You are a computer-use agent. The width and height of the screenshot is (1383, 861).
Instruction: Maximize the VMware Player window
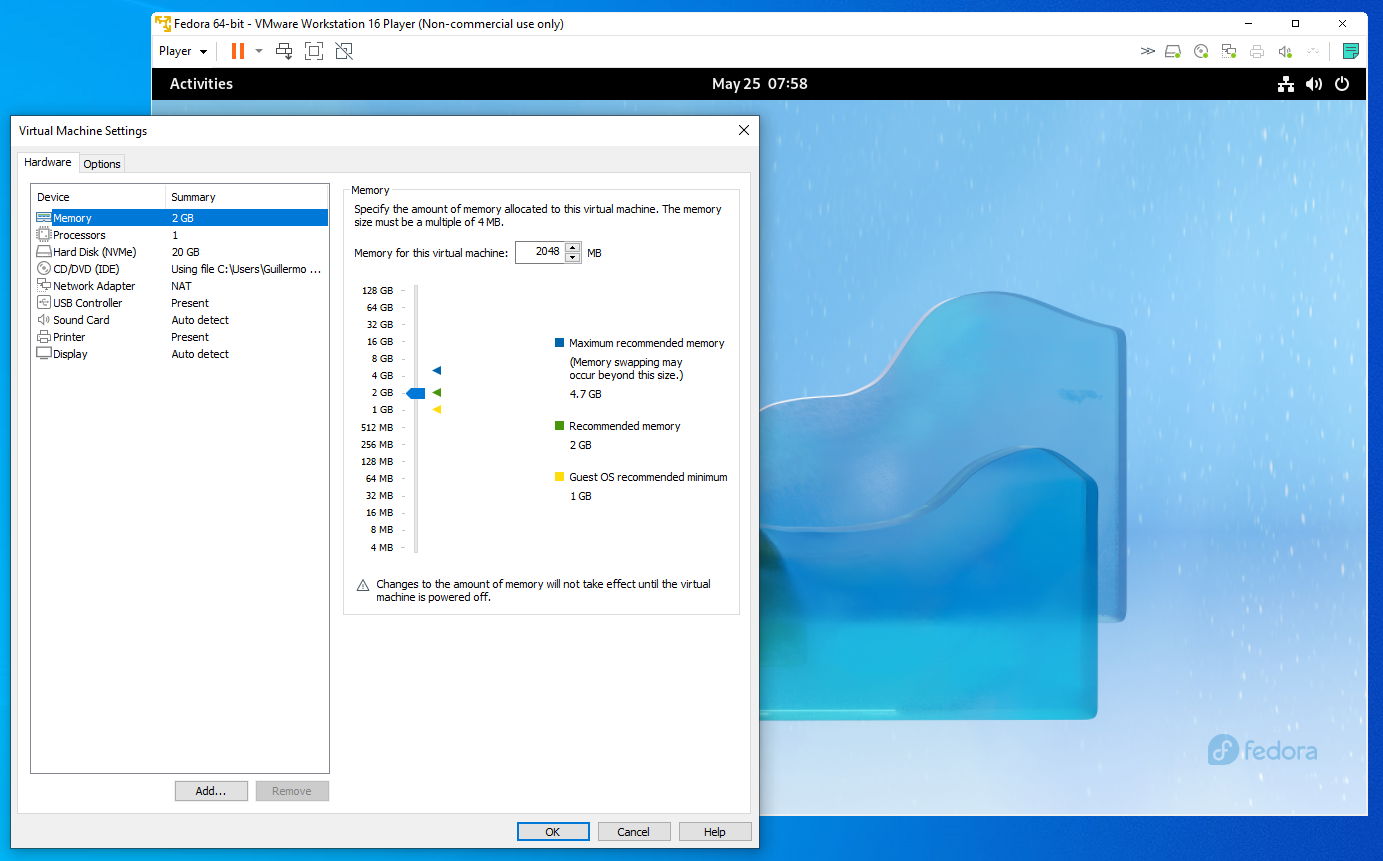1295,23
